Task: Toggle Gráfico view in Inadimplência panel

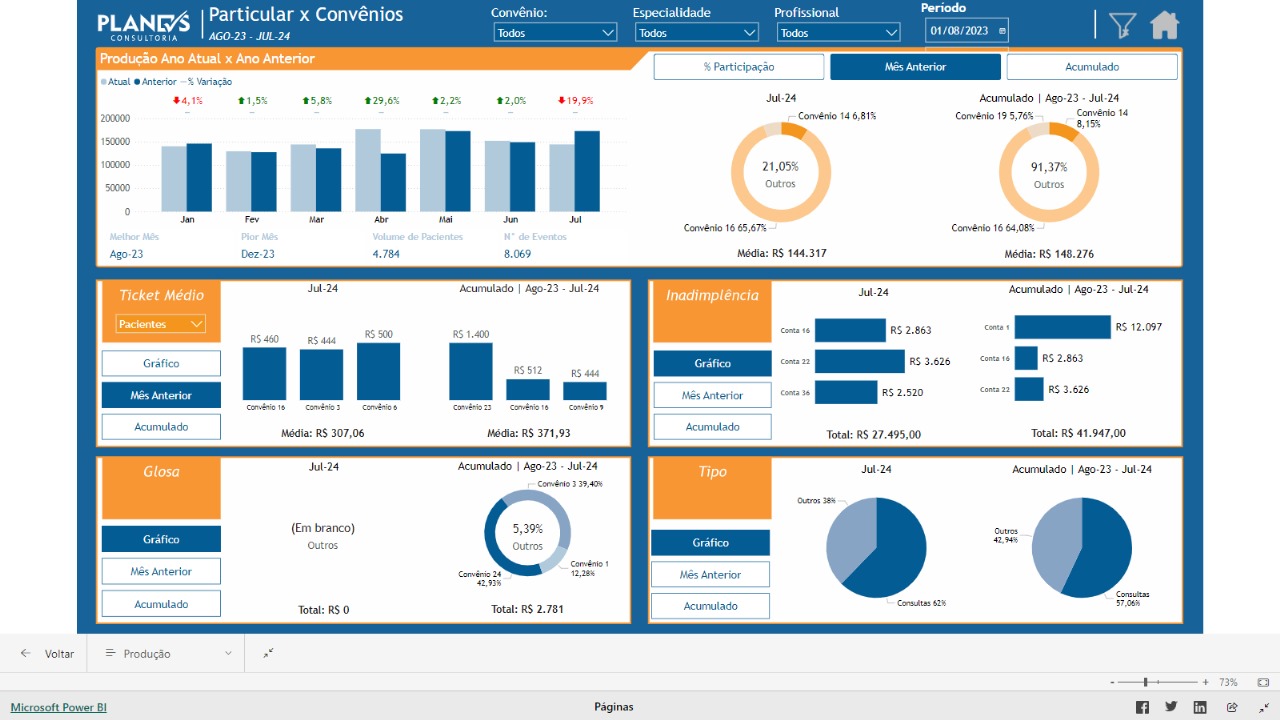Action: tap(712, 363)
